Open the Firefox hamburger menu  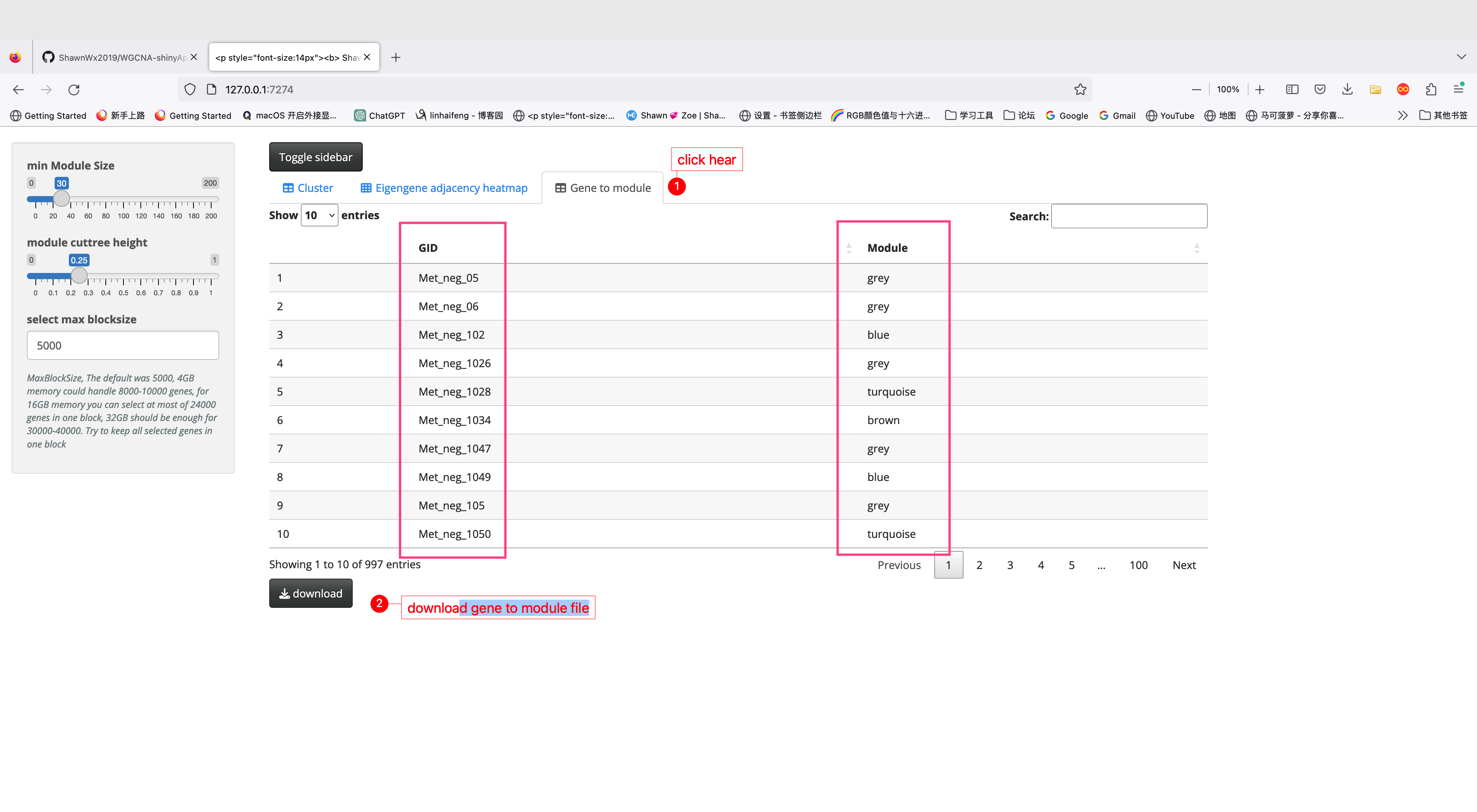click(1458, 90)
